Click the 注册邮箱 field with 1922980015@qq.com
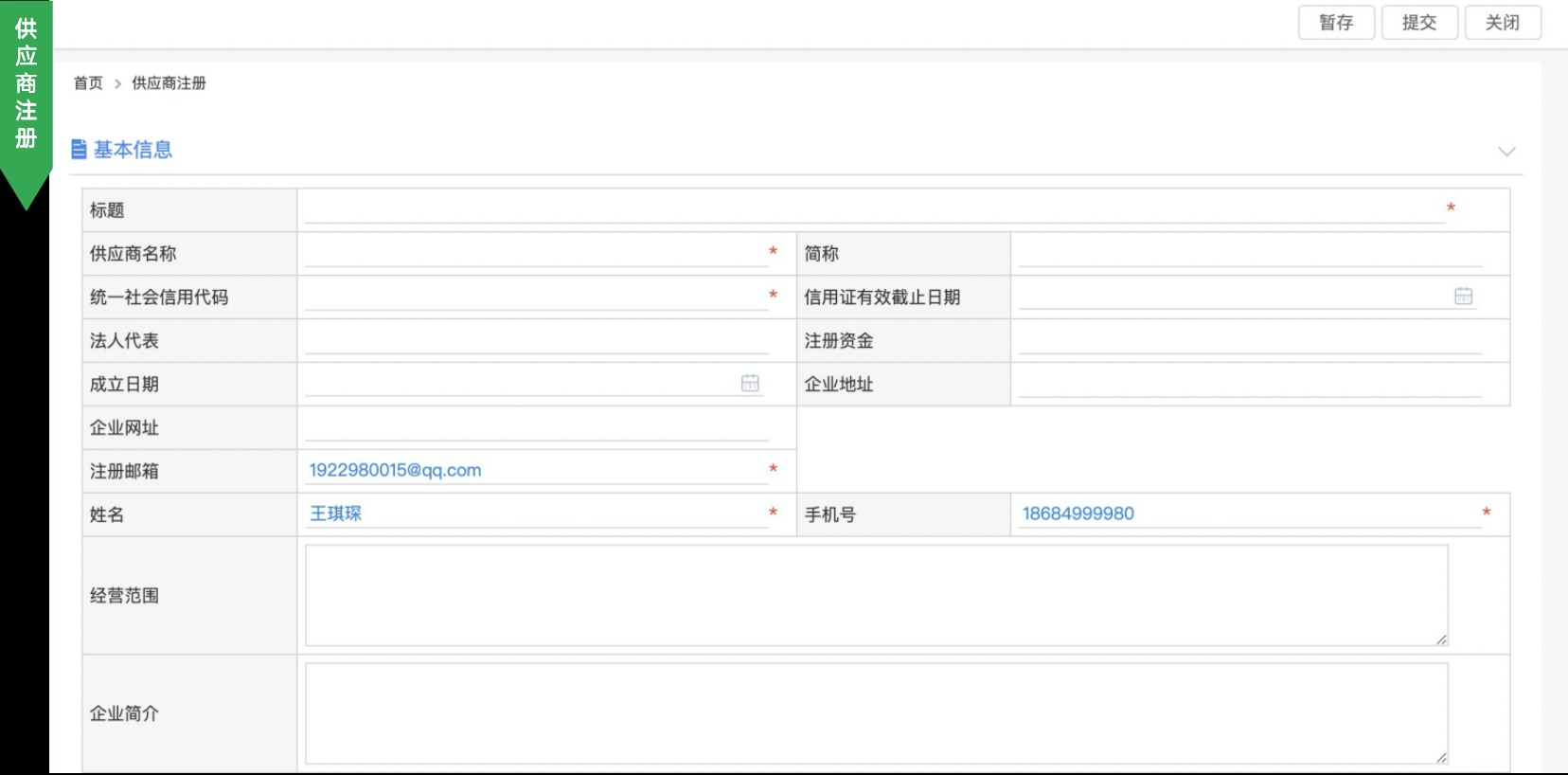Viewport: 1568px width, 775px height. [537, 471]
